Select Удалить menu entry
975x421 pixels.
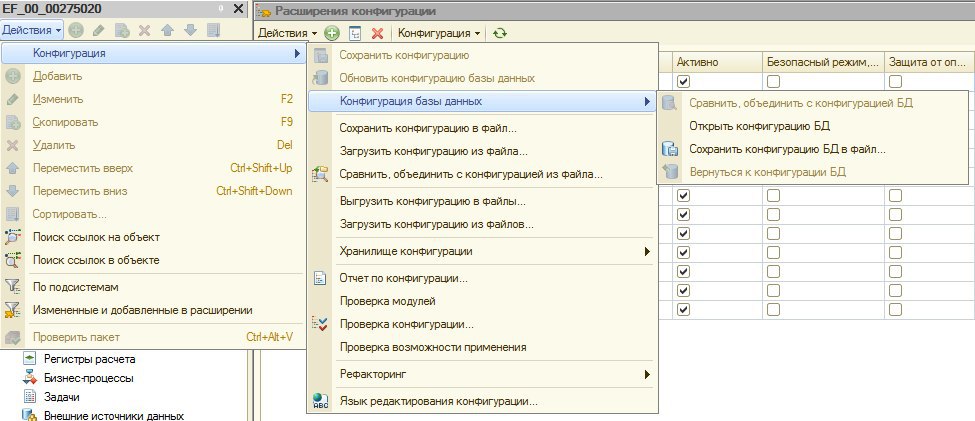[154, 146]
